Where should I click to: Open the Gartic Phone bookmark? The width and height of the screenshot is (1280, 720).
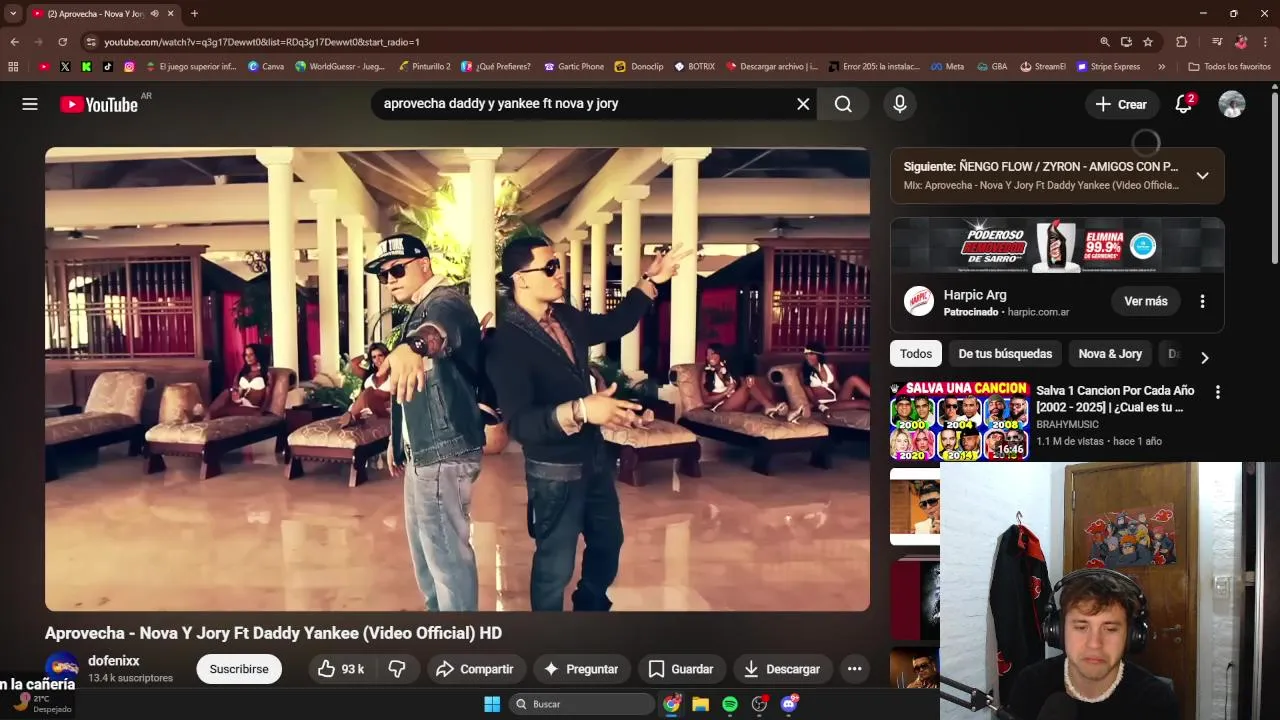[574, 67]
